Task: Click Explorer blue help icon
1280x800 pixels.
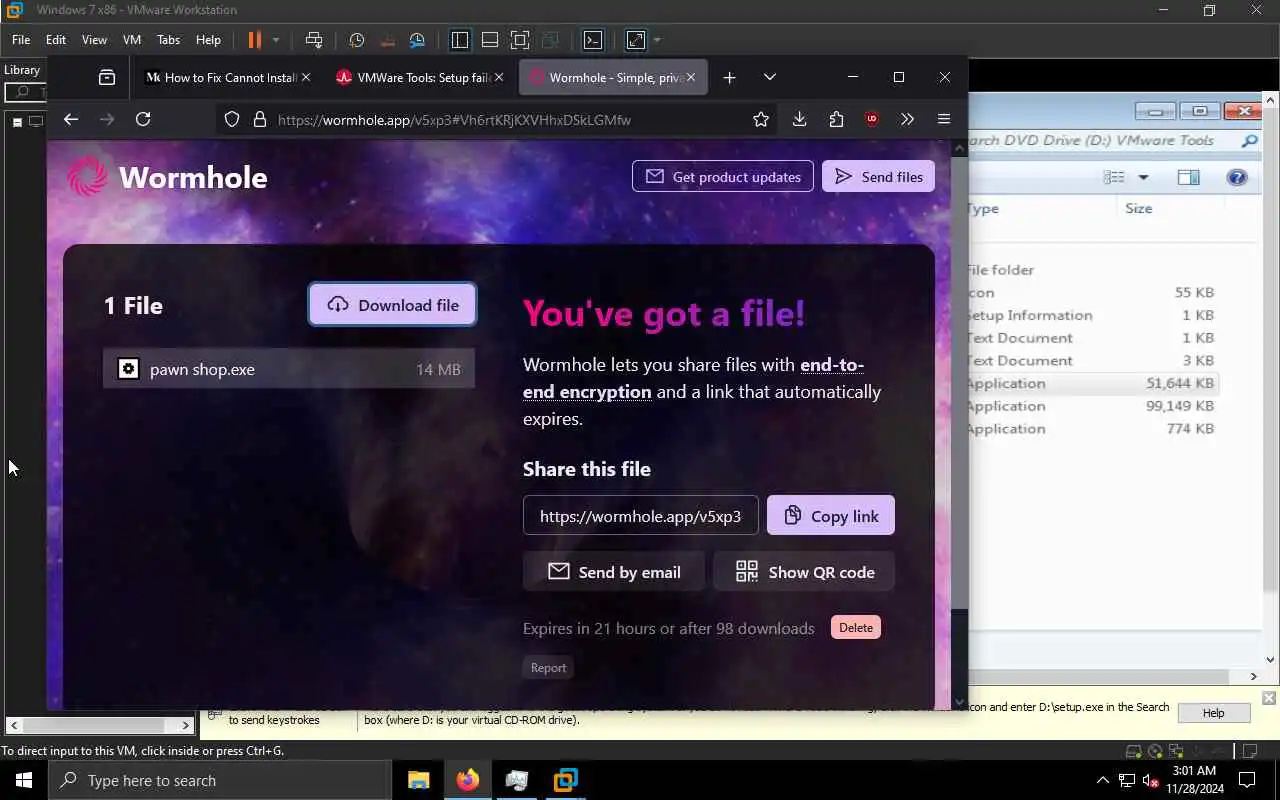Action: click(x=1237, y=177)
